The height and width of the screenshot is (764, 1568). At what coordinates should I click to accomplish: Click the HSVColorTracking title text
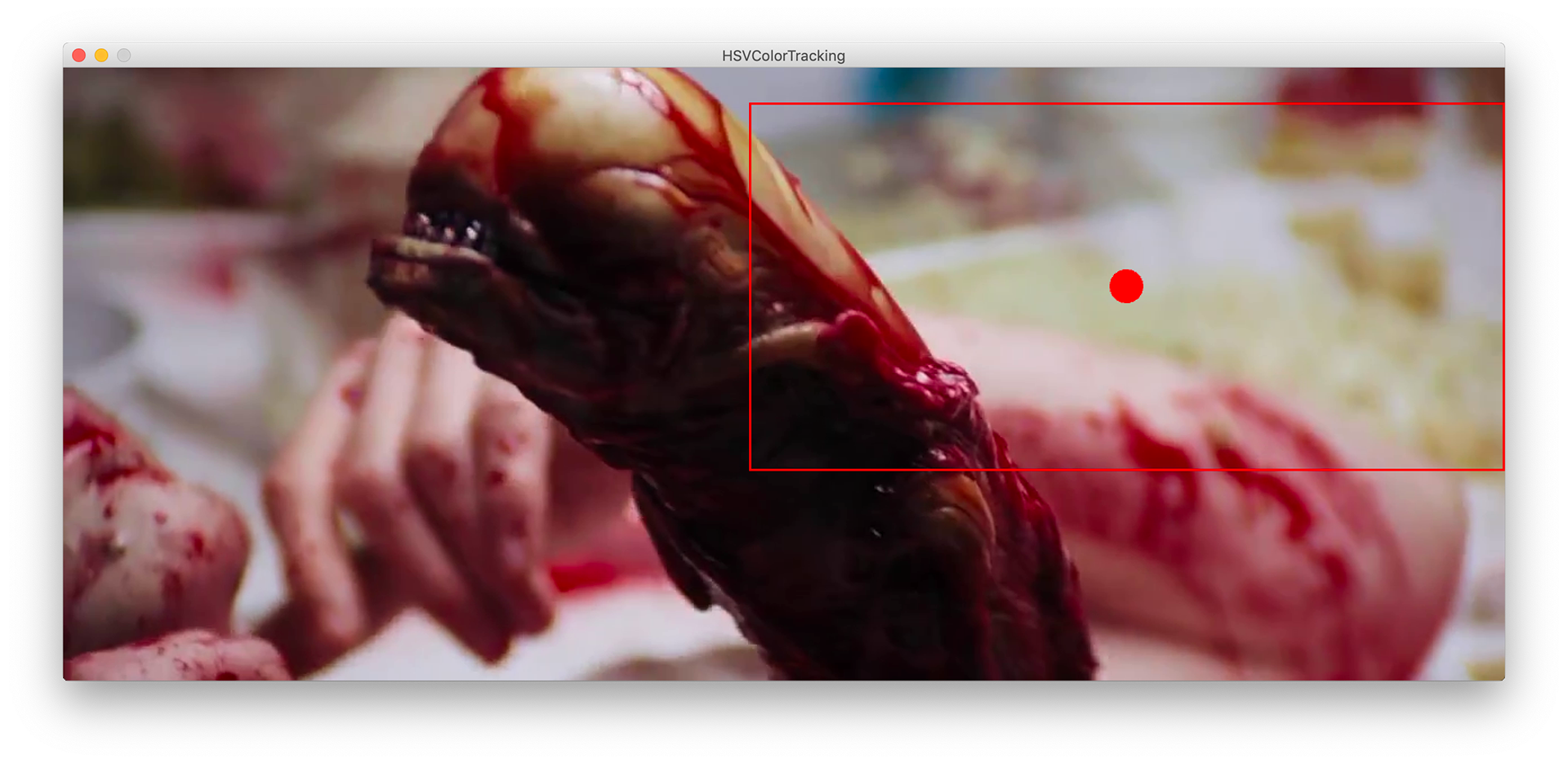coord(783,56)
